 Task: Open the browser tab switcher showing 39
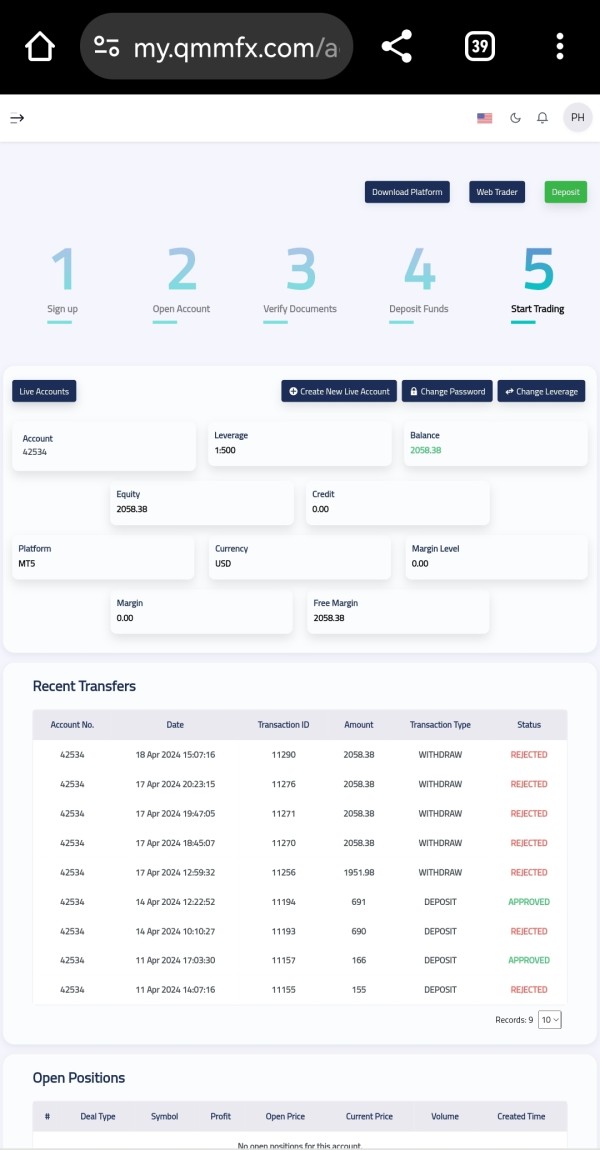coord(480,47)
